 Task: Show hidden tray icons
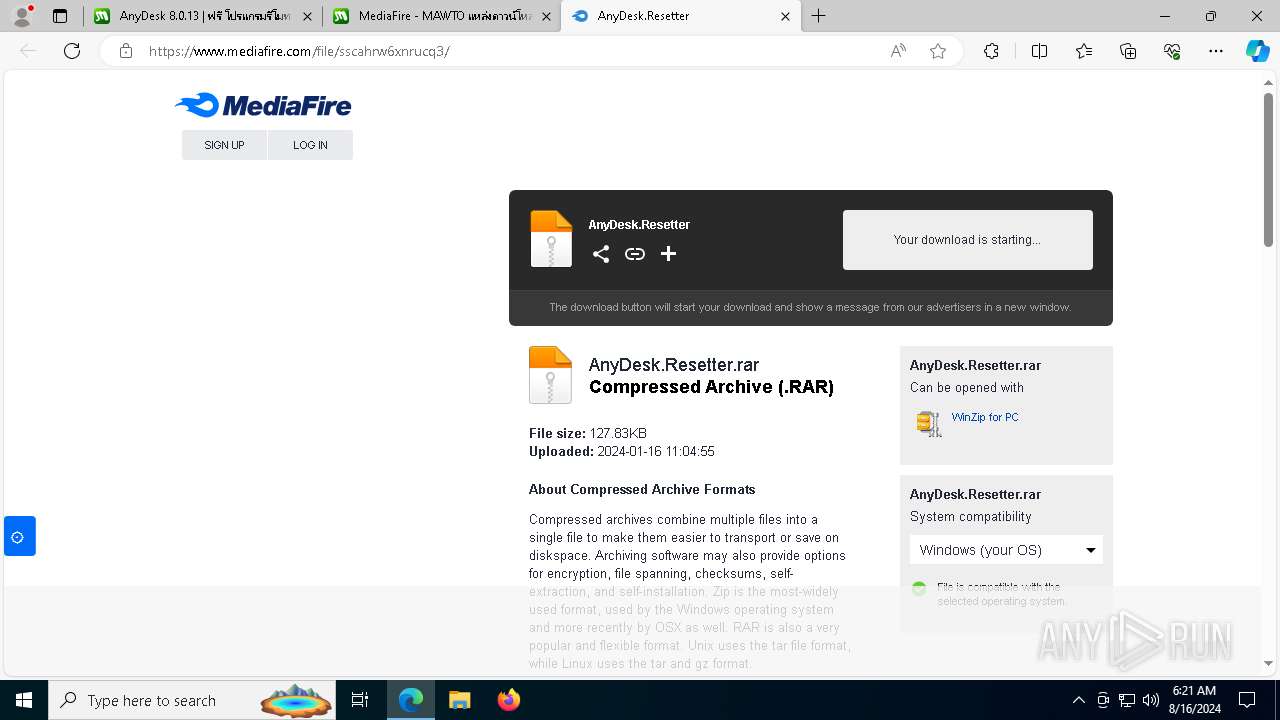tap(1078, 700)
